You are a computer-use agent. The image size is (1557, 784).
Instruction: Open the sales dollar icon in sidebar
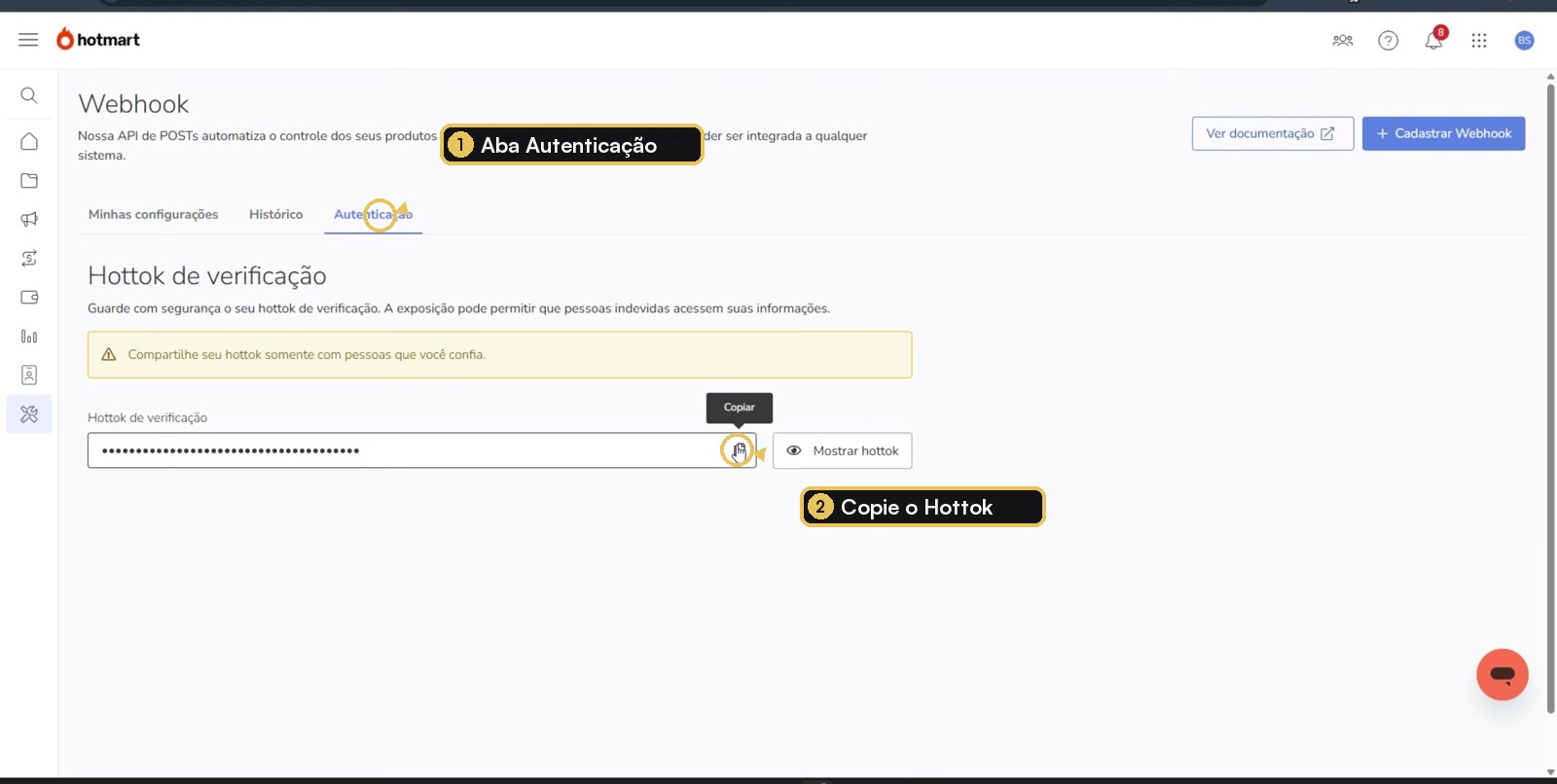[x=29, y=259]
